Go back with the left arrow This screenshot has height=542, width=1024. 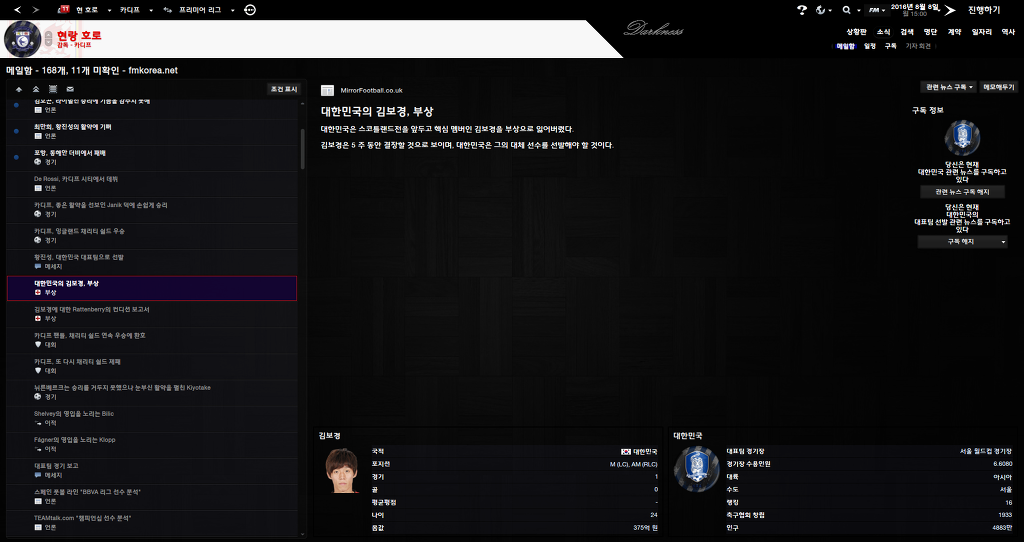pos(18,10)
